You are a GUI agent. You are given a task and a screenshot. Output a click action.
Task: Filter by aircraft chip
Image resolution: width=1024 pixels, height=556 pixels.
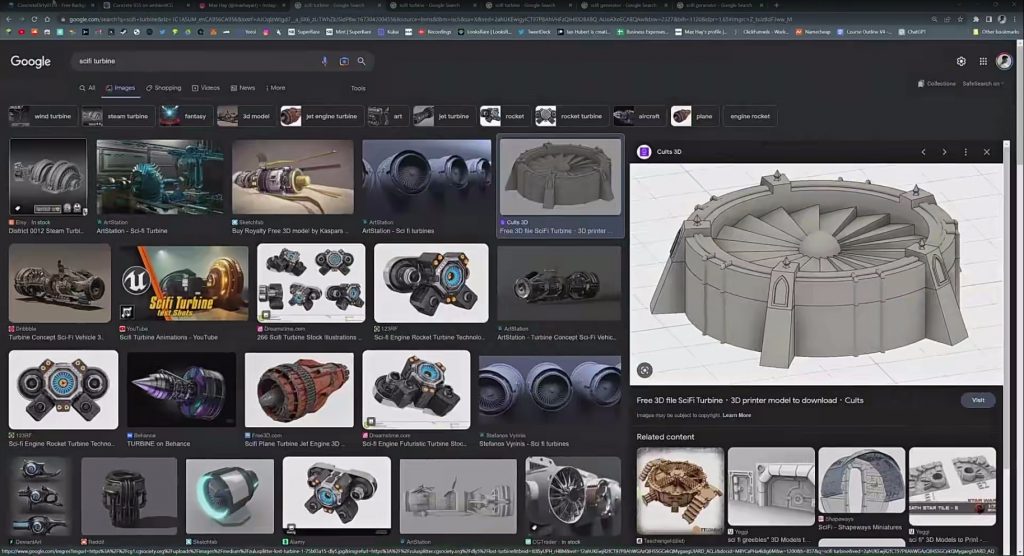pyautogui.click(x=639, y=116)
